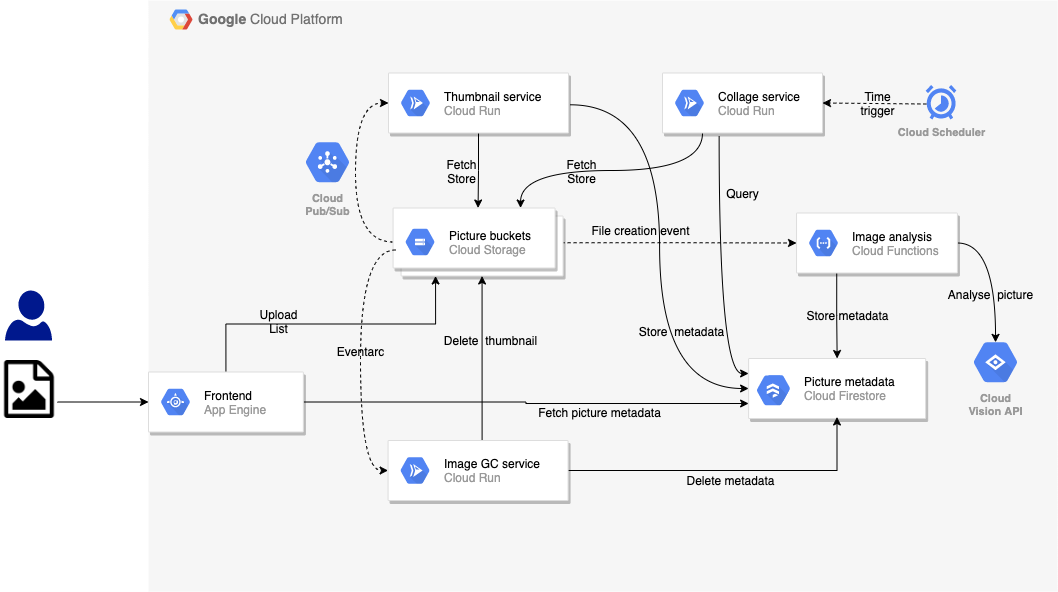Select the Cloud Vision API icon

[995, 362]
